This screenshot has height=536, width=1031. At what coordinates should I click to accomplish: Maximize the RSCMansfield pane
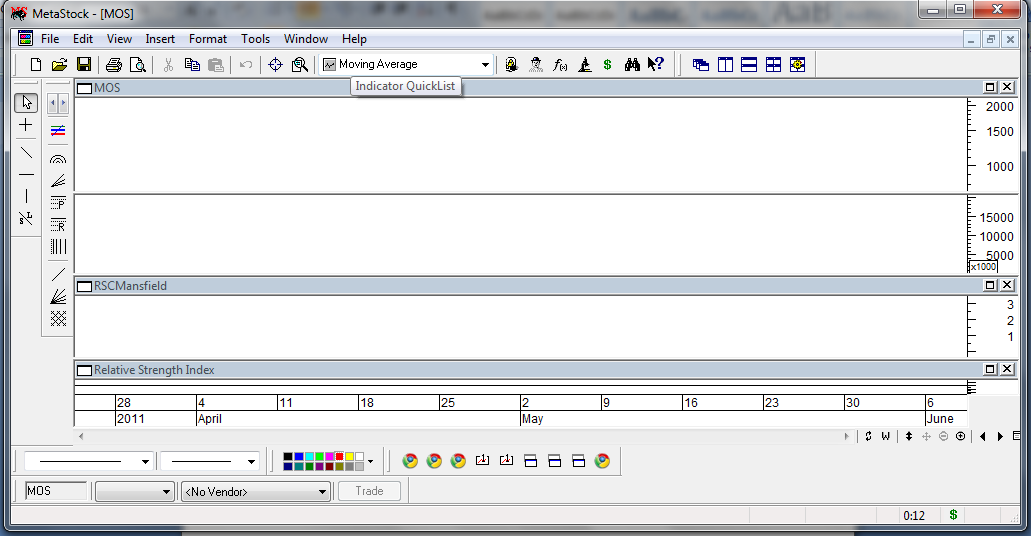tap(990, 285)
